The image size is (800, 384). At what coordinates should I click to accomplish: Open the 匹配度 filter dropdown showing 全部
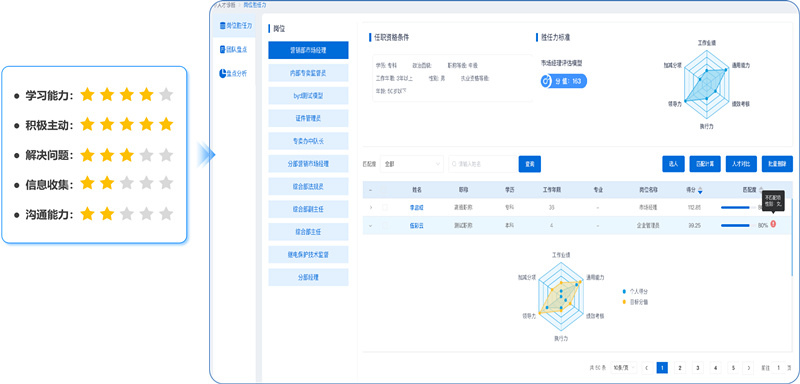tap(412, 164)
